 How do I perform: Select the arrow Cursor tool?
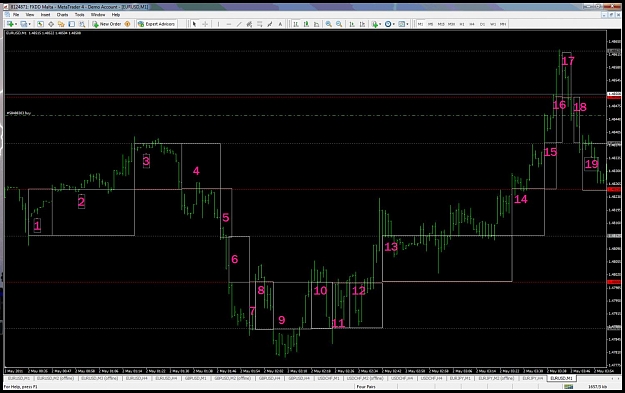click(194, 24)
